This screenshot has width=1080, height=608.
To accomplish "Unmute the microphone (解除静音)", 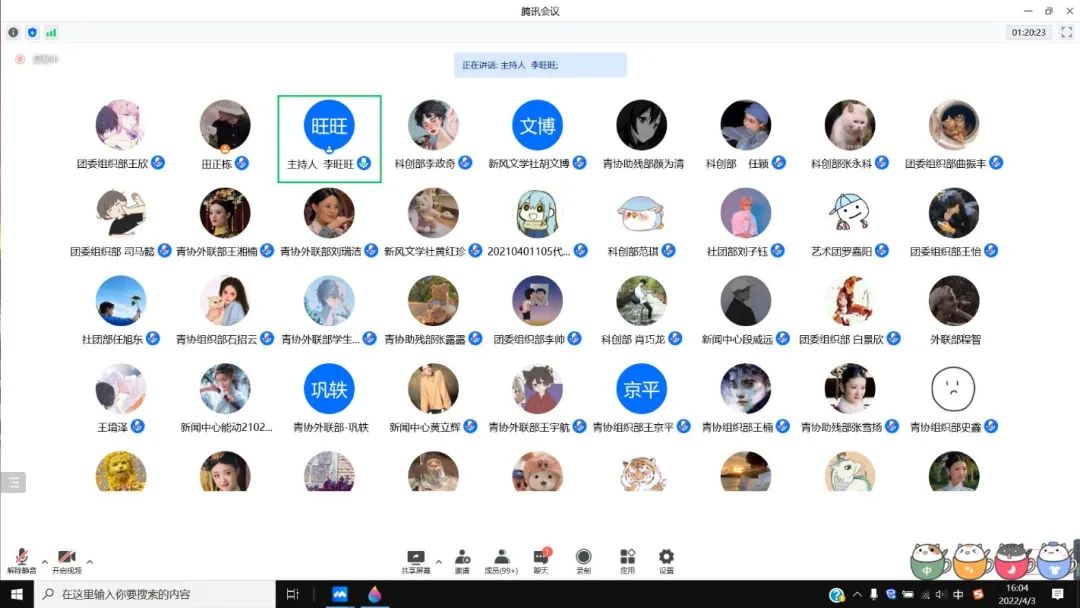I will 21,560.
